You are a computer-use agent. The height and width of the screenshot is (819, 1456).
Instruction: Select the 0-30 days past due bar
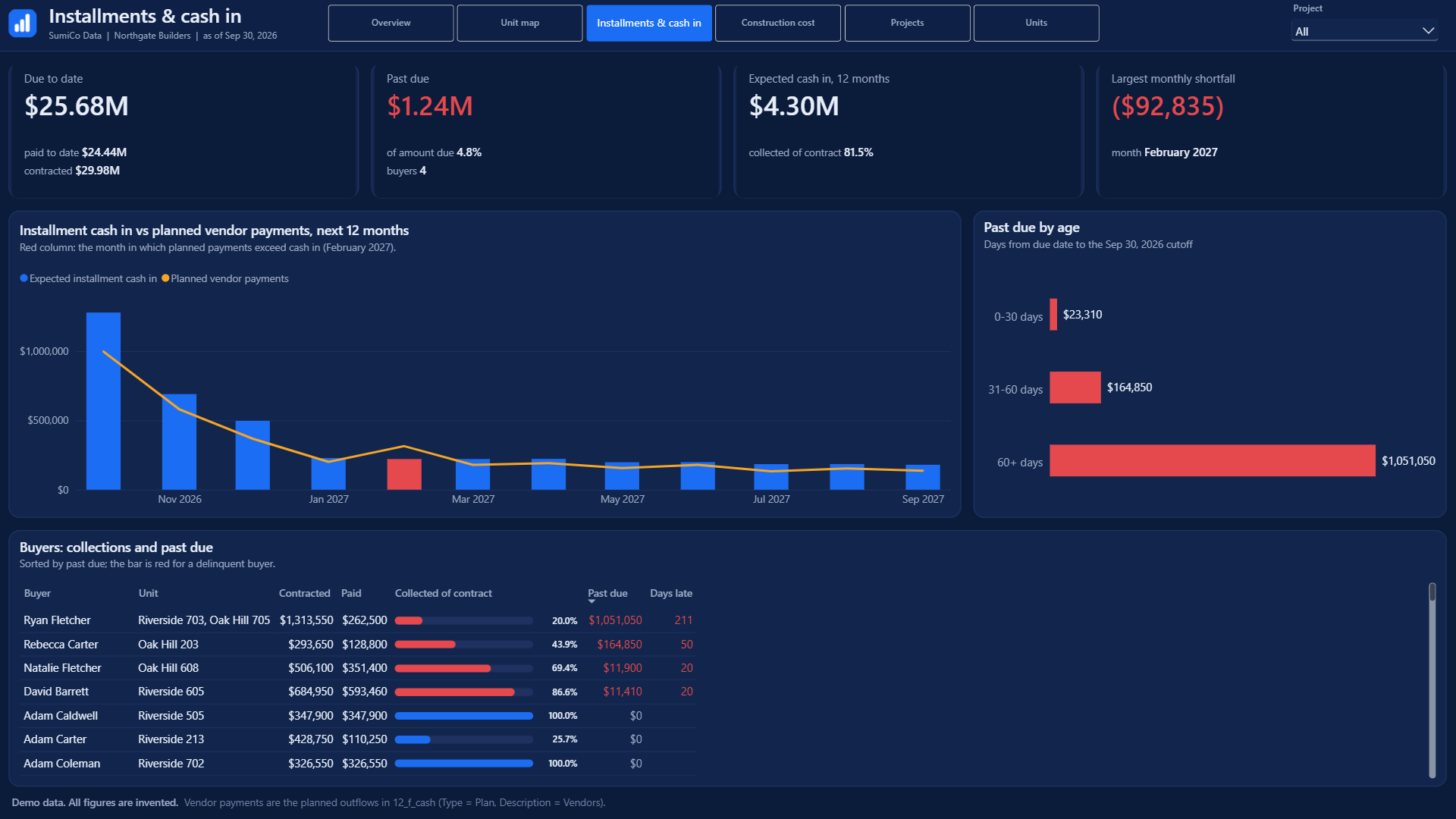tap(1053, 315)
